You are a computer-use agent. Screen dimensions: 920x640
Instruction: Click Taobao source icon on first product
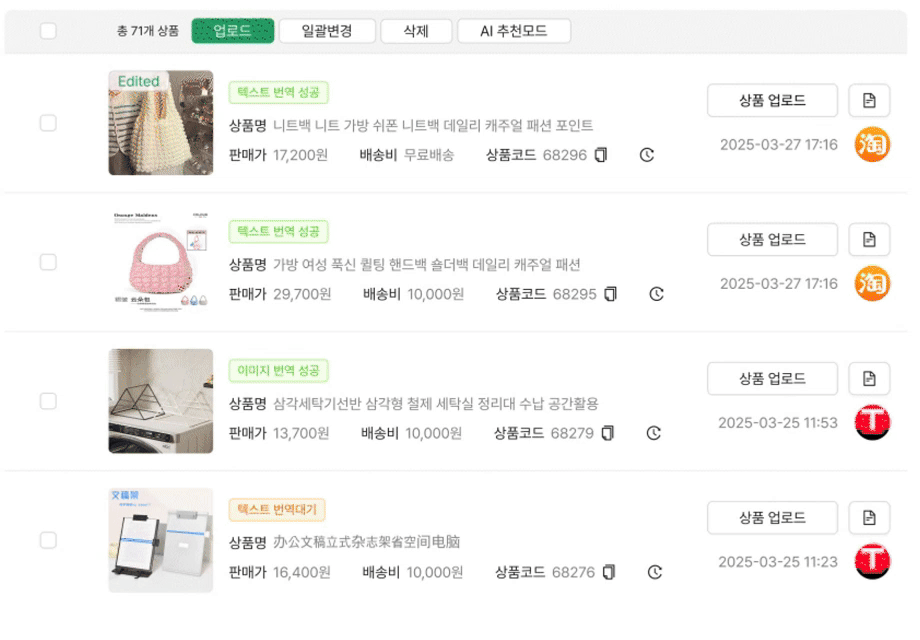pos(872,145)
